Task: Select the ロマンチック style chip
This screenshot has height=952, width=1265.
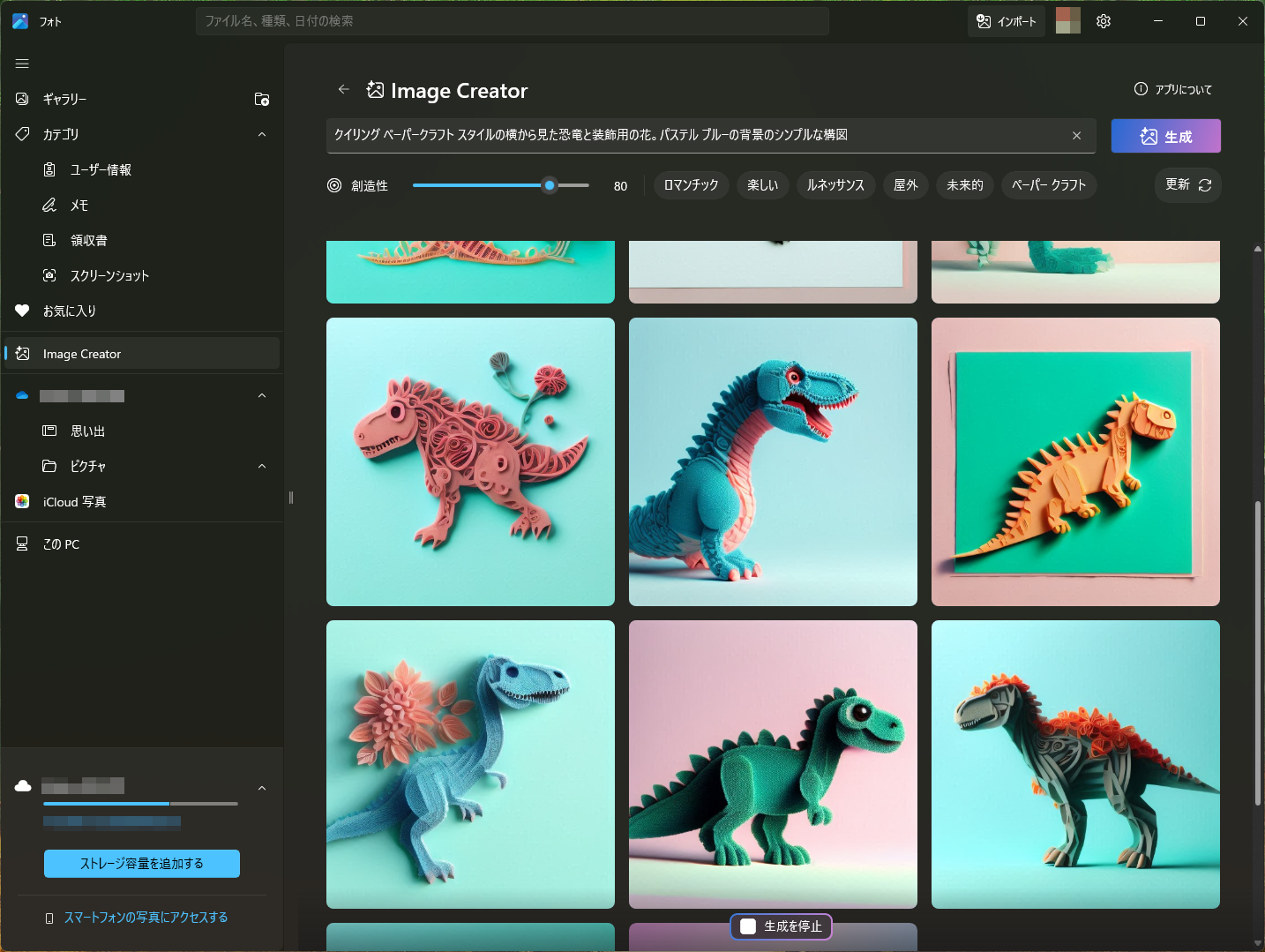Action: [691, 185]
